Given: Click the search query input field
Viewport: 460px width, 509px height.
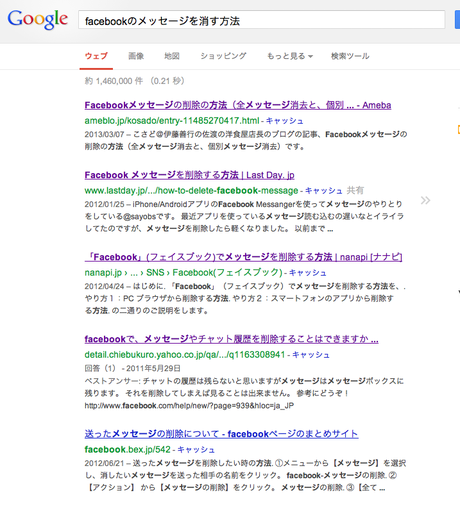Looking at the screenshot, I should pos(262,20).
